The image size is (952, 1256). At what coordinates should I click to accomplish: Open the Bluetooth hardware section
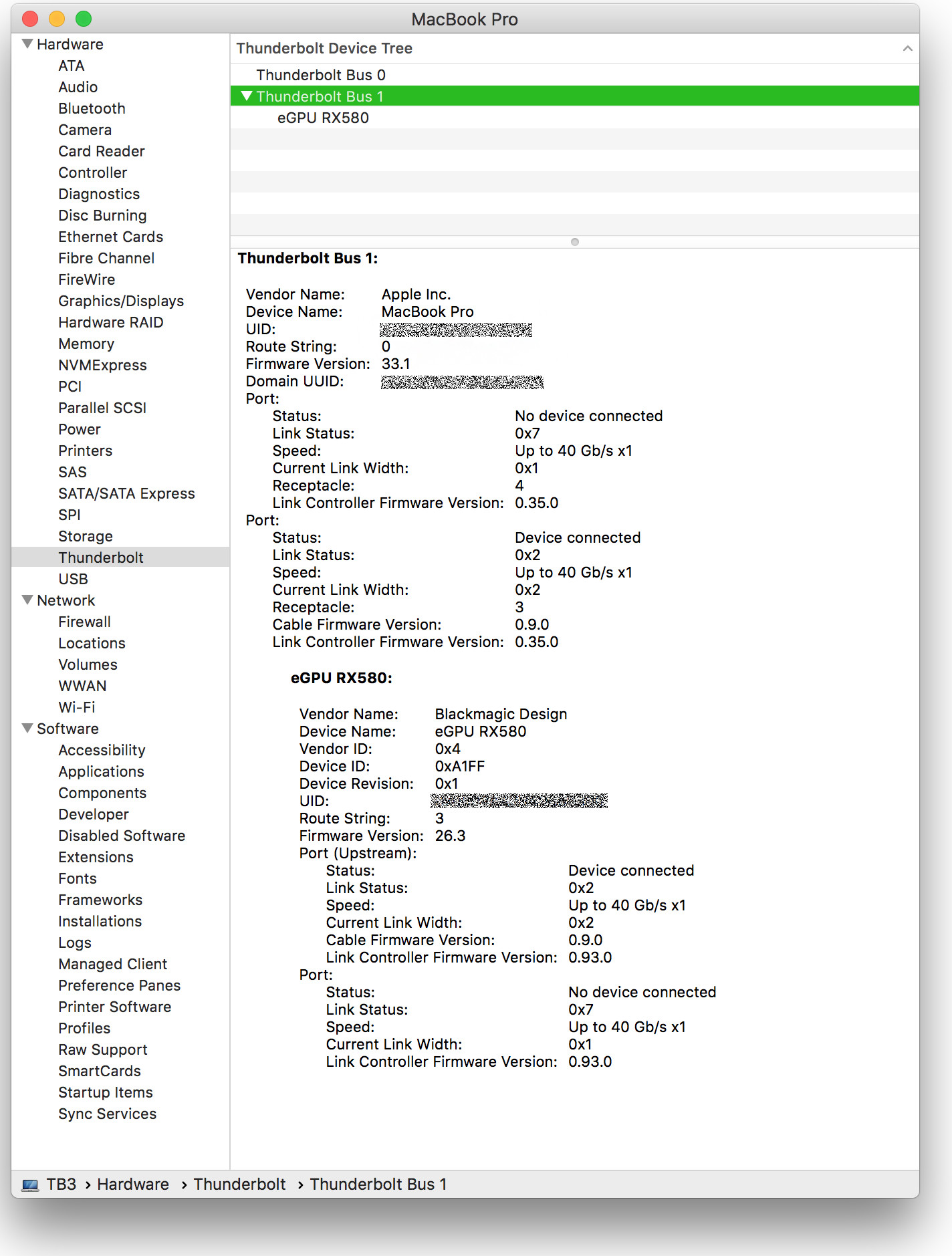tap(92, 108)
